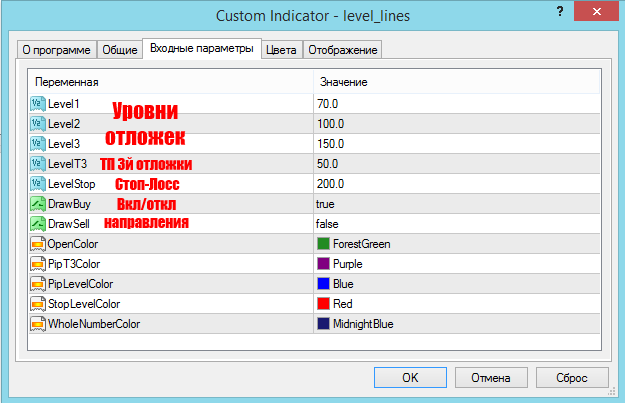Click the Blue value text
Screen dimensions: 625x403
(x=343, y=284)
